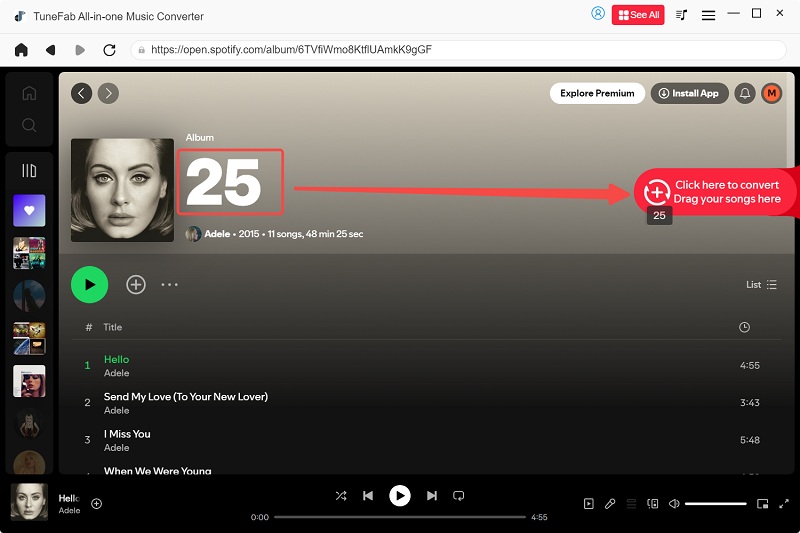The height and width of the screenshot is (533, 800).
Task: Reload the page with the refresh icon
Action: (x=109, y=49)
